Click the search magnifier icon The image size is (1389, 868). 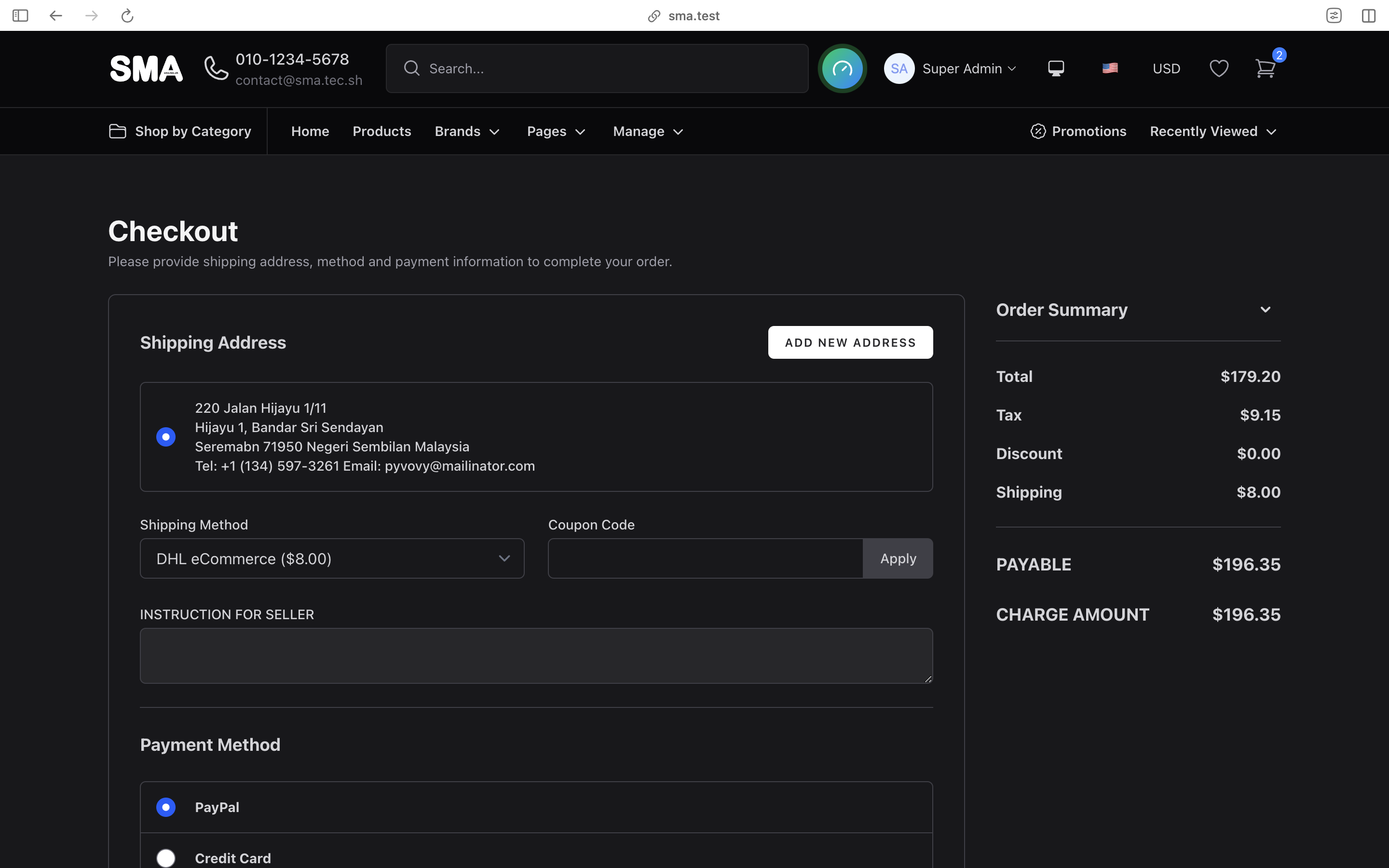tap(411, 68)
